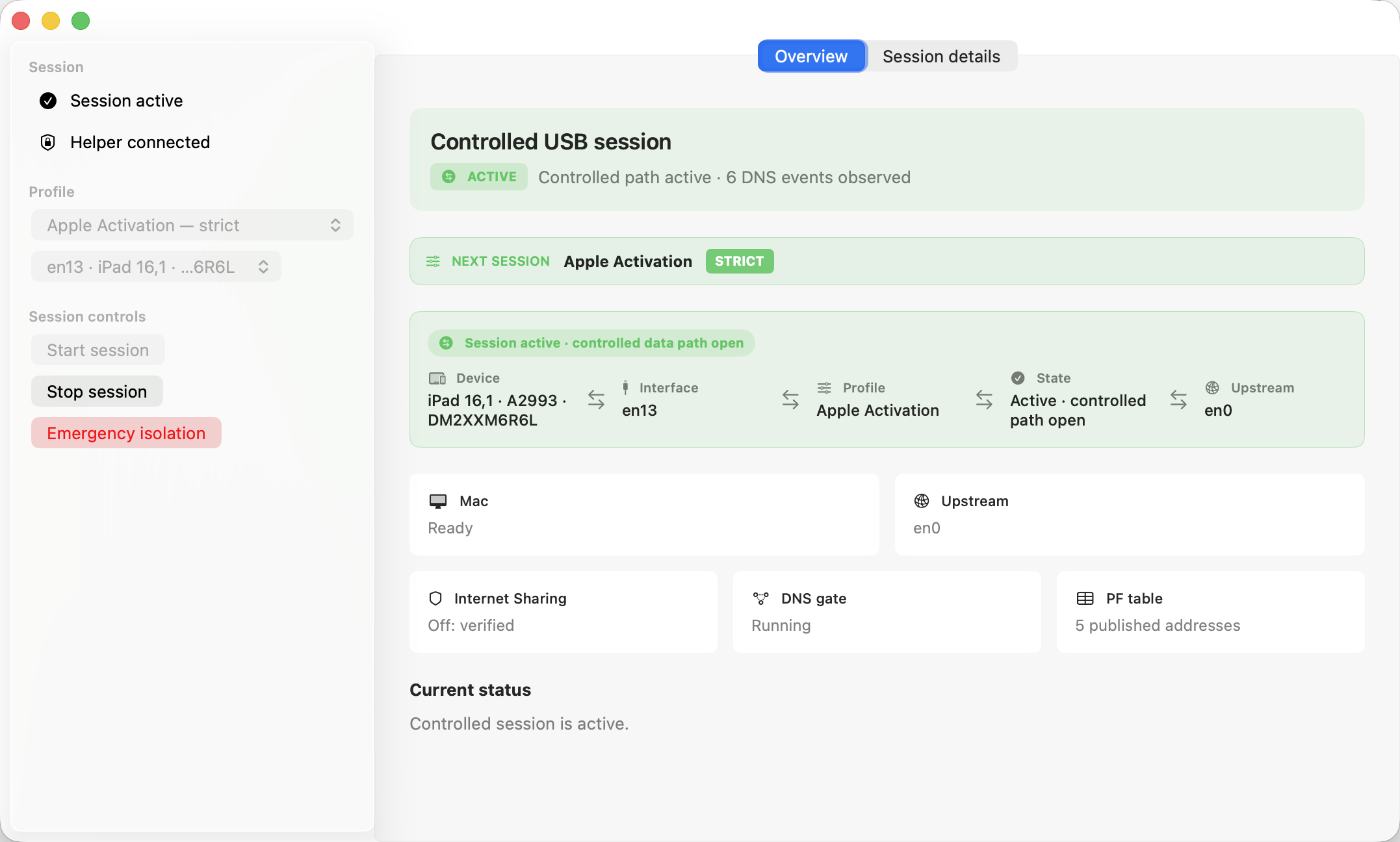Click 'Controlled path active · 6 DNS events observed'
The height and width of the screenshot is (842, 1400).
click(x=724, y=177)
